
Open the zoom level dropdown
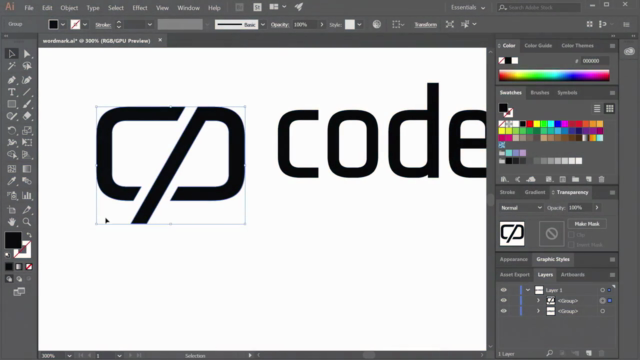tap(69, 356)
